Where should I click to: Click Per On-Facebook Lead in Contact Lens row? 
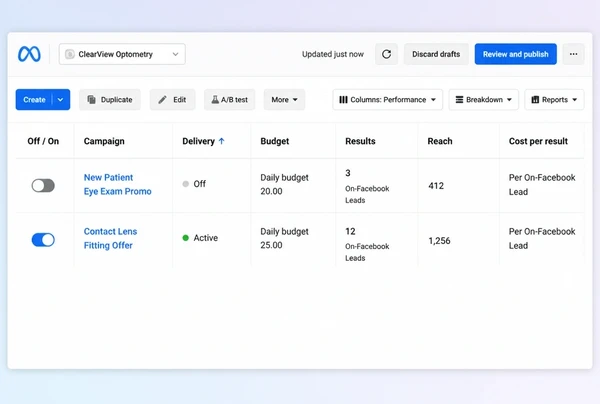click(542, 238)
